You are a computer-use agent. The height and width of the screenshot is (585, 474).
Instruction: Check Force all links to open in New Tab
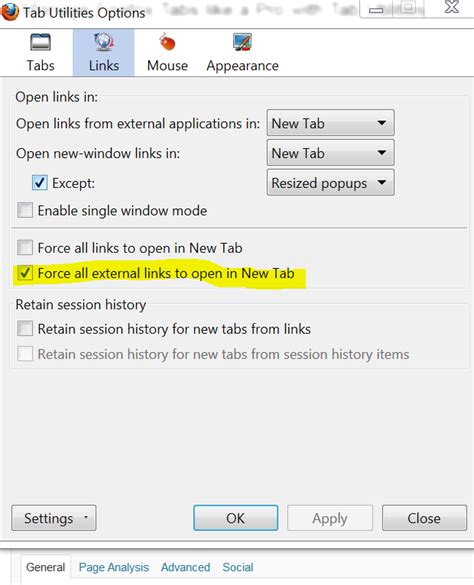tap(25, 247)
